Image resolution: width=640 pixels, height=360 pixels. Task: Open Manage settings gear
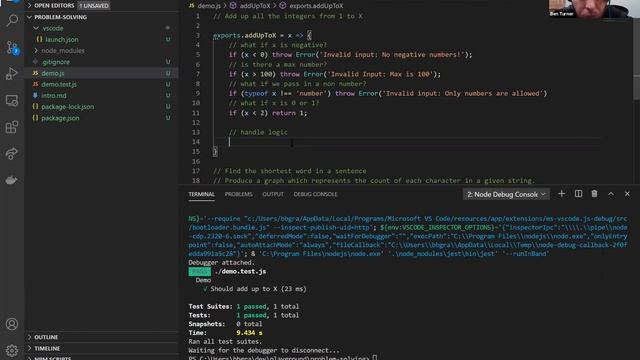click(12, 350)
